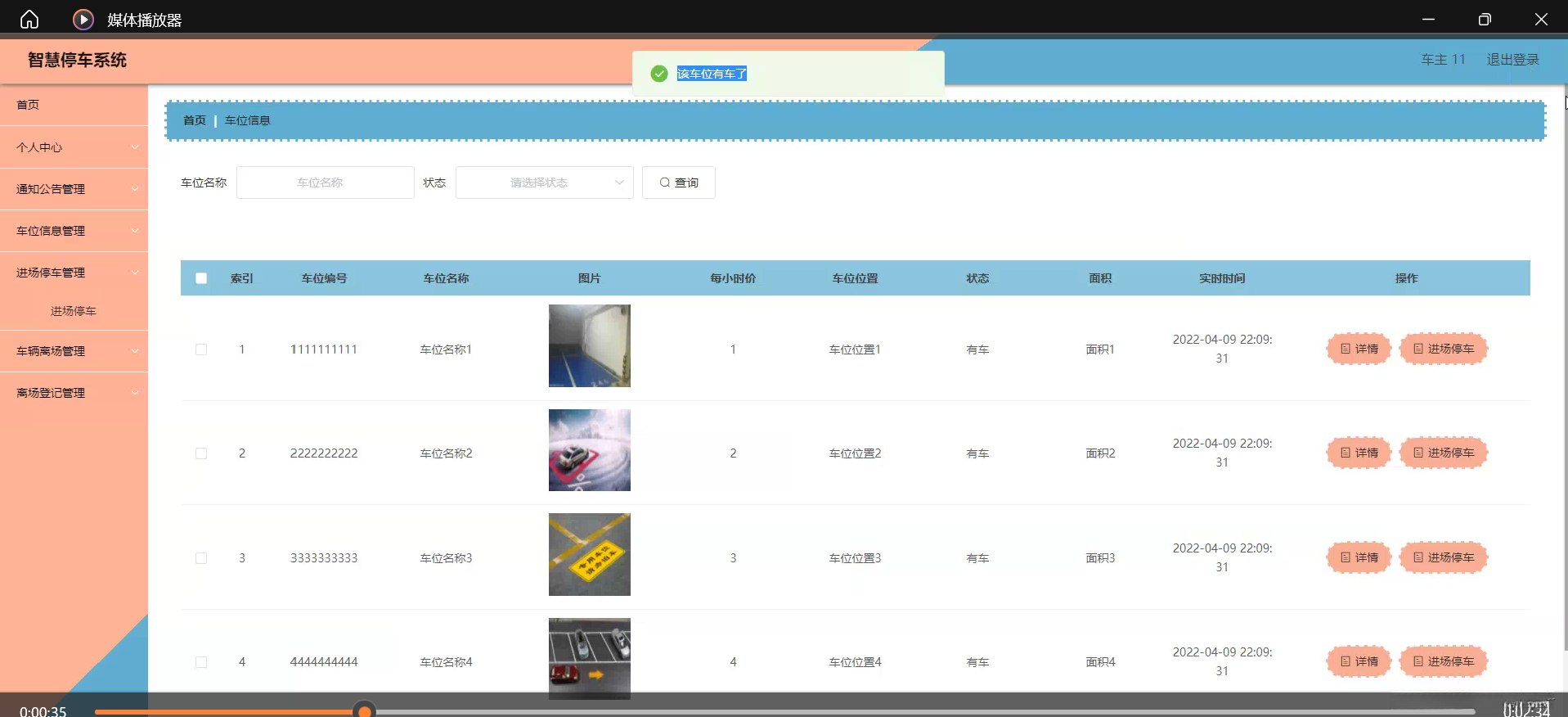Click the 实时时间 column header
The width and height of the screenshot is (1568, 717).
click(1222, 278)
